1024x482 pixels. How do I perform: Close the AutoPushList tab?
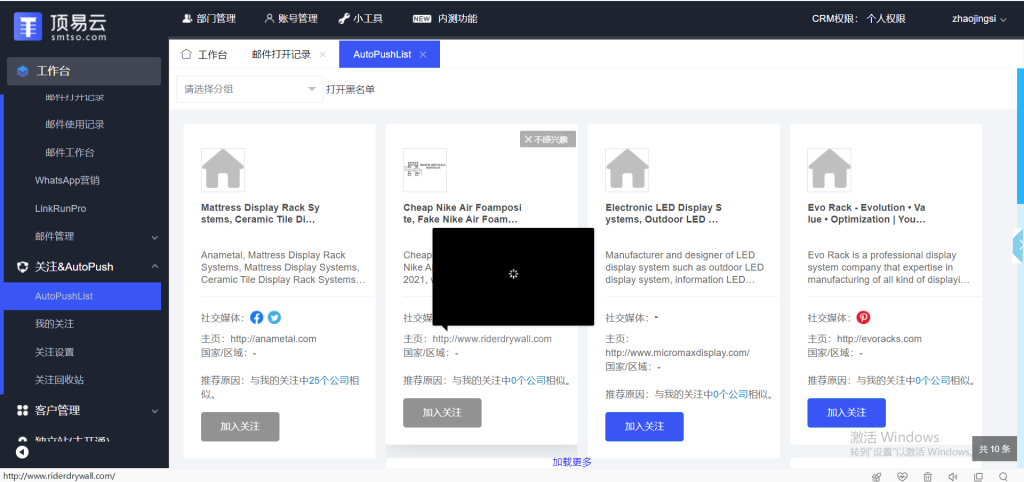coord(423,54)
